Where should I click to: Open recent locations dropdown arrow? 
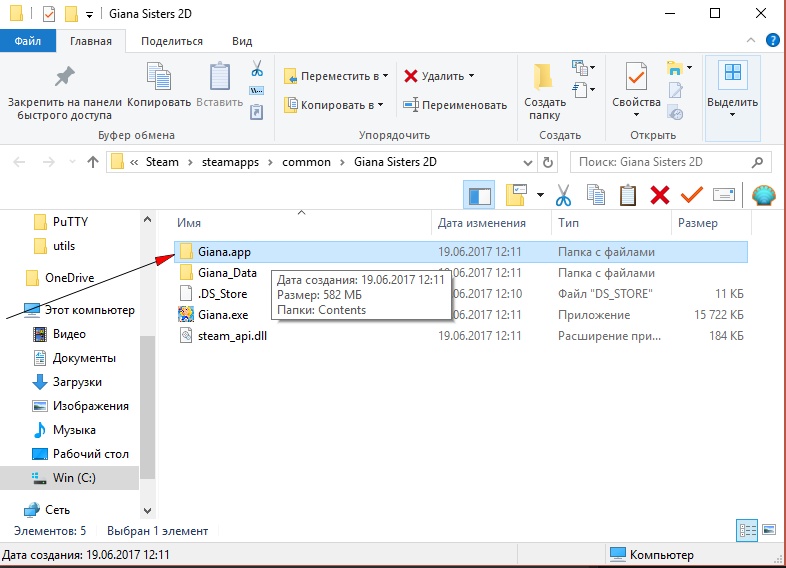click(72, 162)
